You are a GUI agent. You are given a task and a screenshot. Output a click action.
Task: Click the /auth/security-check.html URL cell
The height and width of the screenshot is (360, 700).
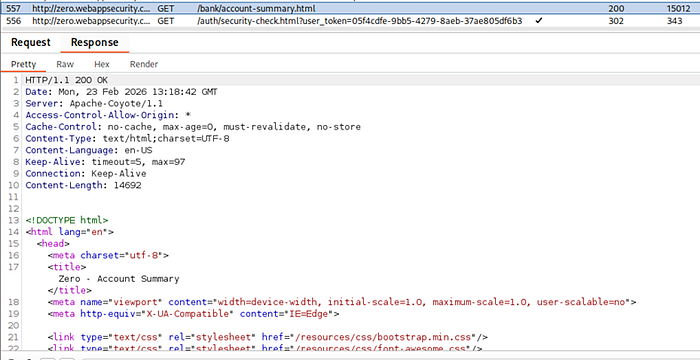coord(359,21)
